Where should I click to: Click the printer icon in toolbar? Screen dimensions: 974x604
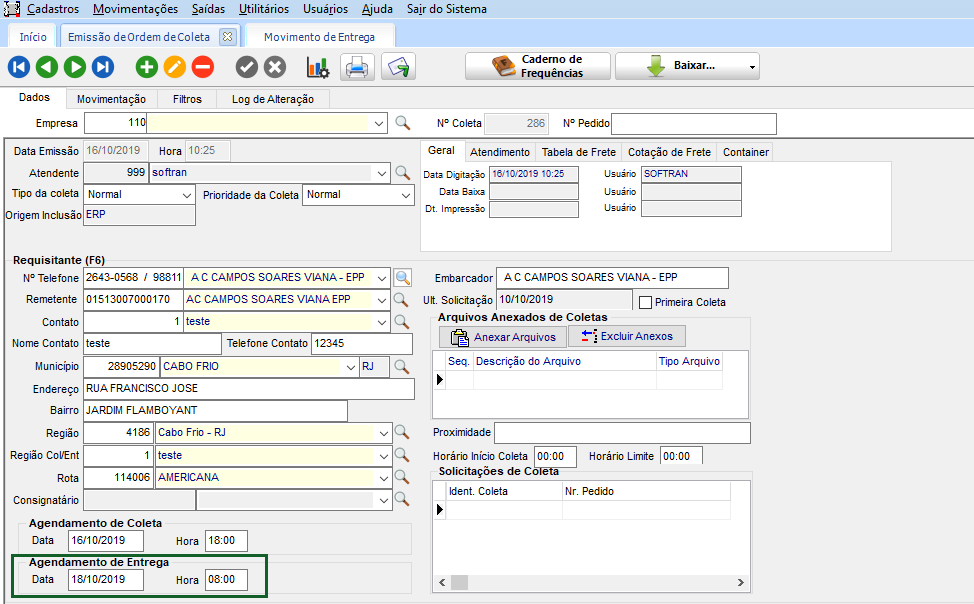click(357, 67)
